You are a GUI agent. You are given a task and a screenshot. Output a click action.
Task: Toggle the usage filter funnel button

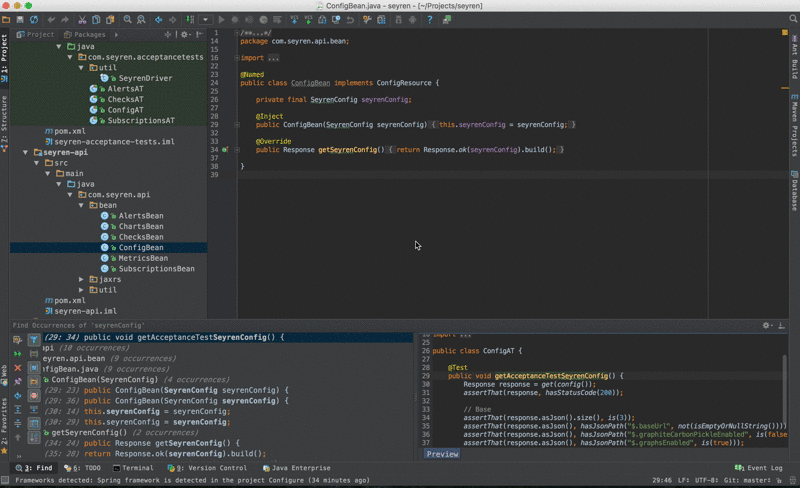pyautogui.click(x=34, y=339)
